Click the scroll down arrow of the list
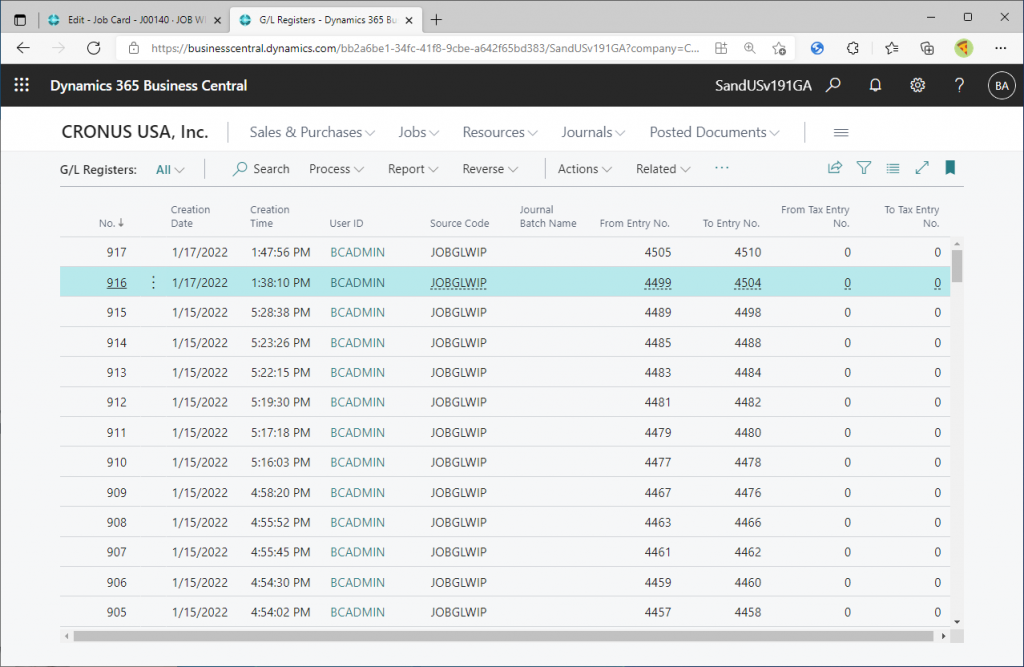This screenshot has width=1024, height=667. (x=957, y=622)
